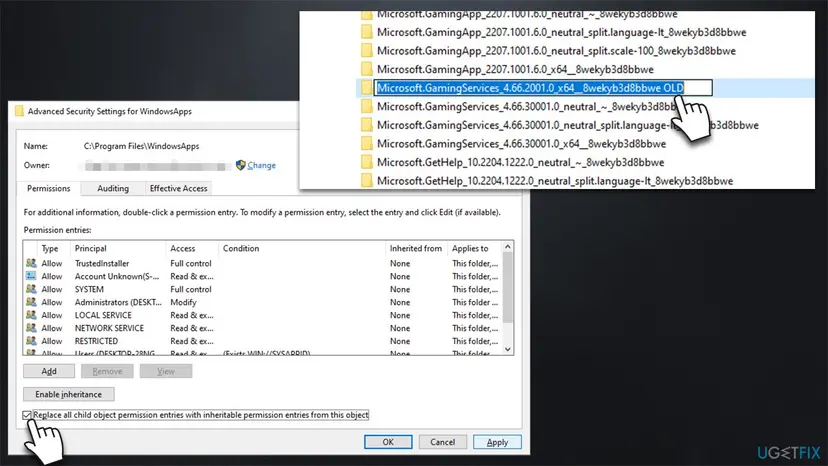The image size is (828, 466).
Task: Select Microsoft.GetHelp neutral_split.language-lt folder name
Action: coord(554,181)
